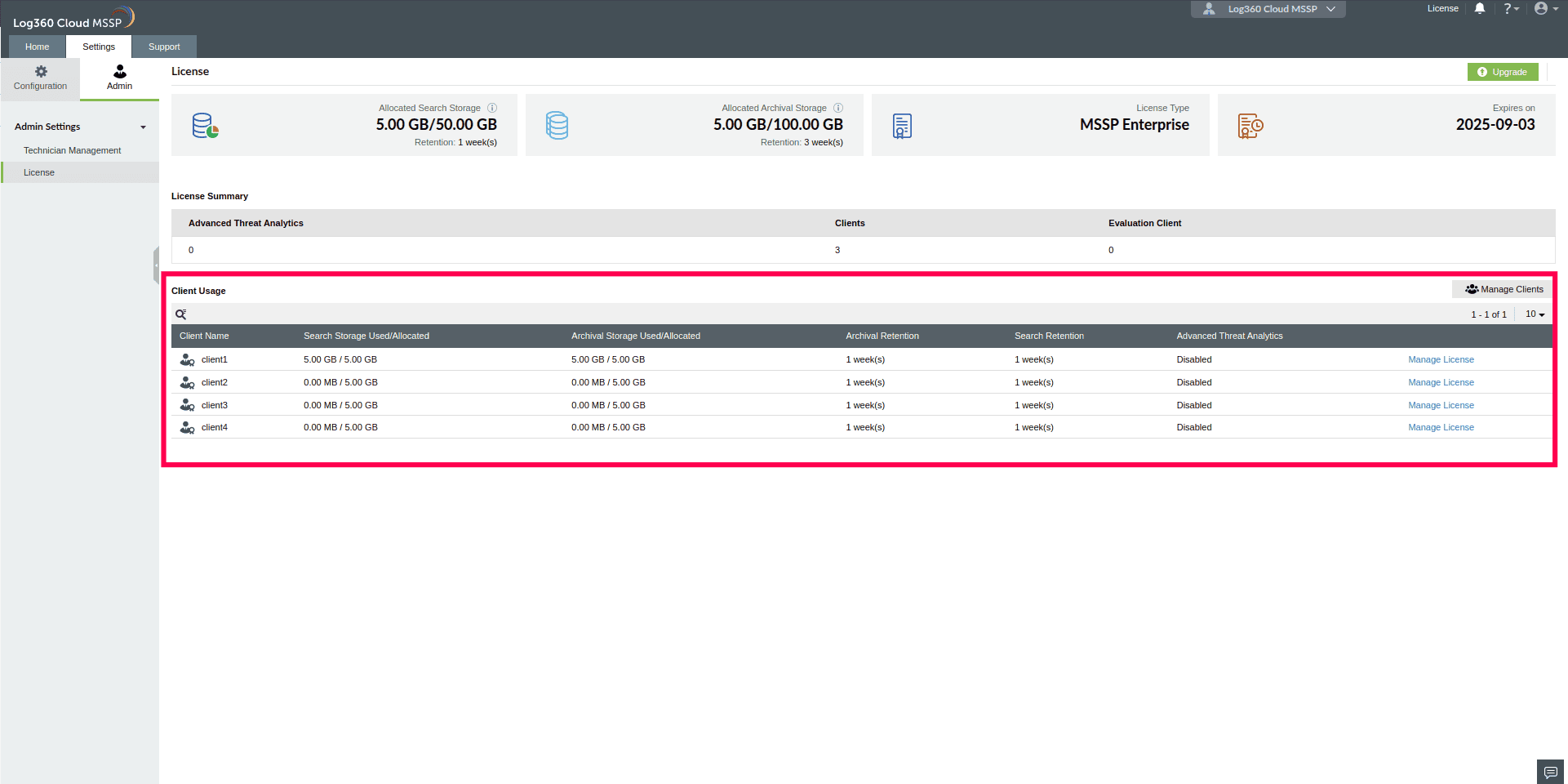Click client3 name in the table
Image resolution: width=1568 pixels, height=784 pixels.
215,405
